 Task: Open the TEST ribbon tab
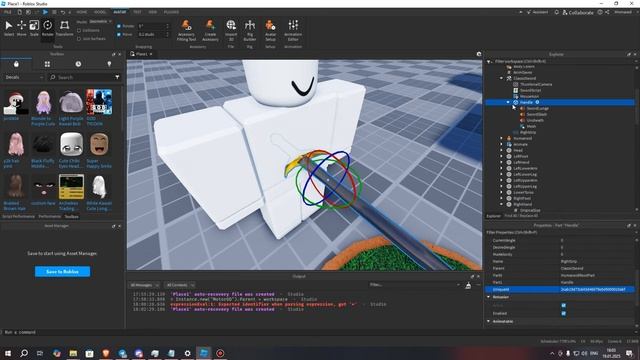[137, 12]
